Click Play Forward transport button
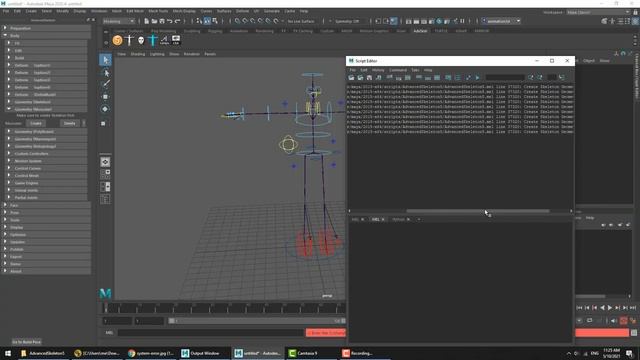Image resolution: width=640 pixels, height=360 pixels. (610, 308)
